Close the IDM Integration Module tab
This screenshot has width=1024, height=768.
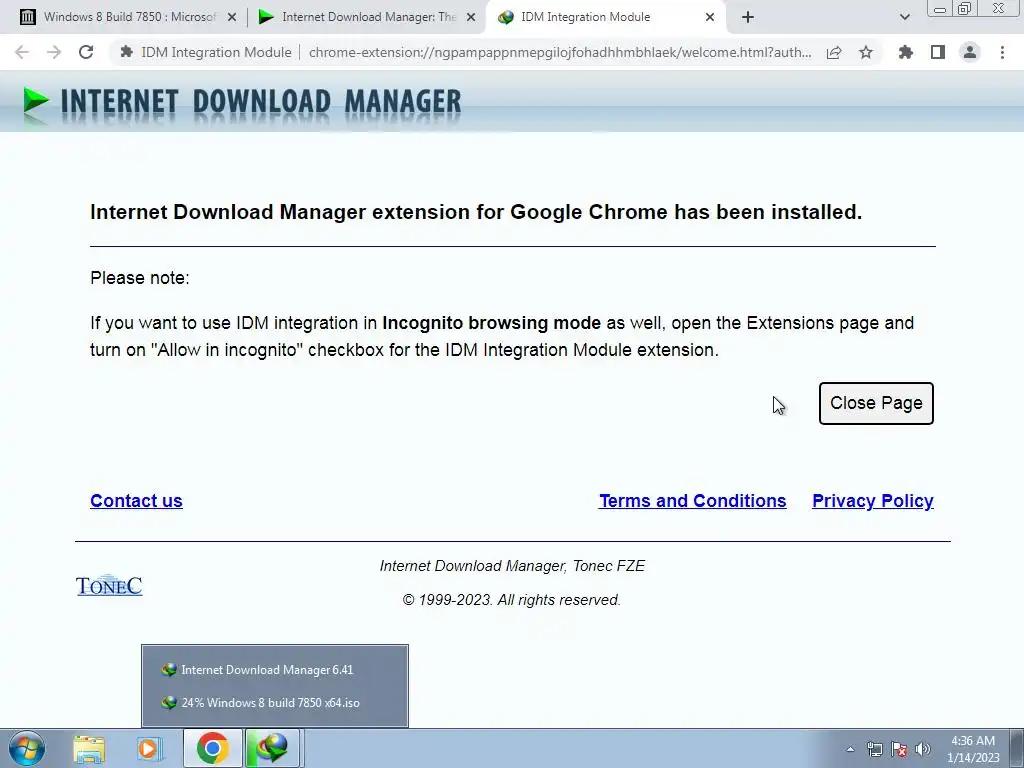710,18
